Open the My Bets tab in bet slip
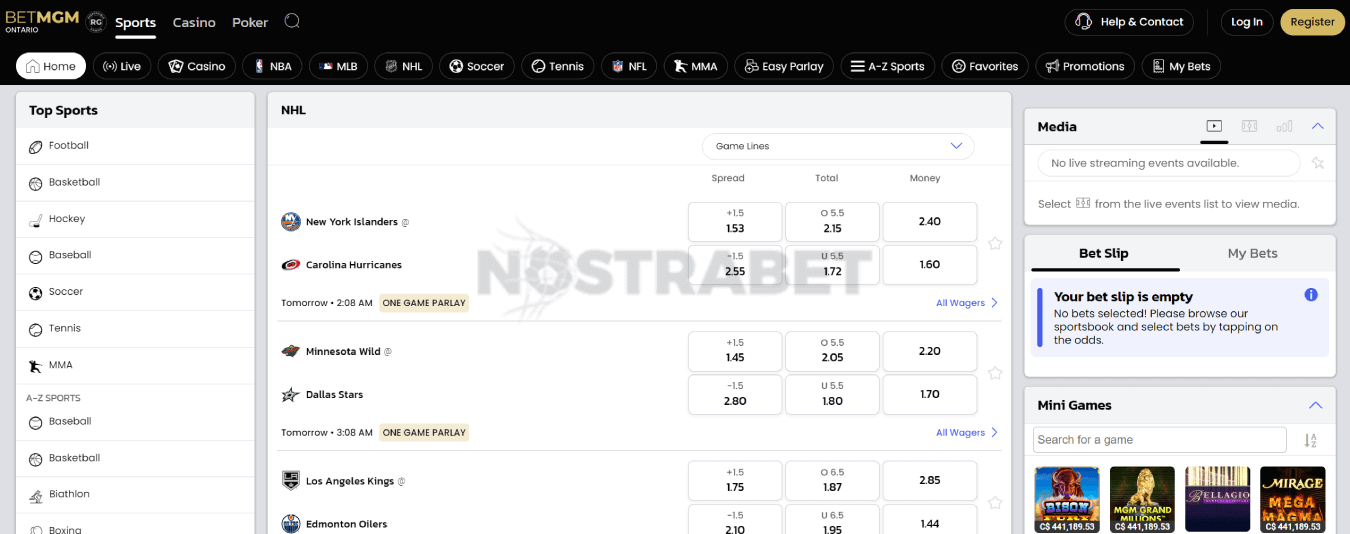 coord(1252,253)
